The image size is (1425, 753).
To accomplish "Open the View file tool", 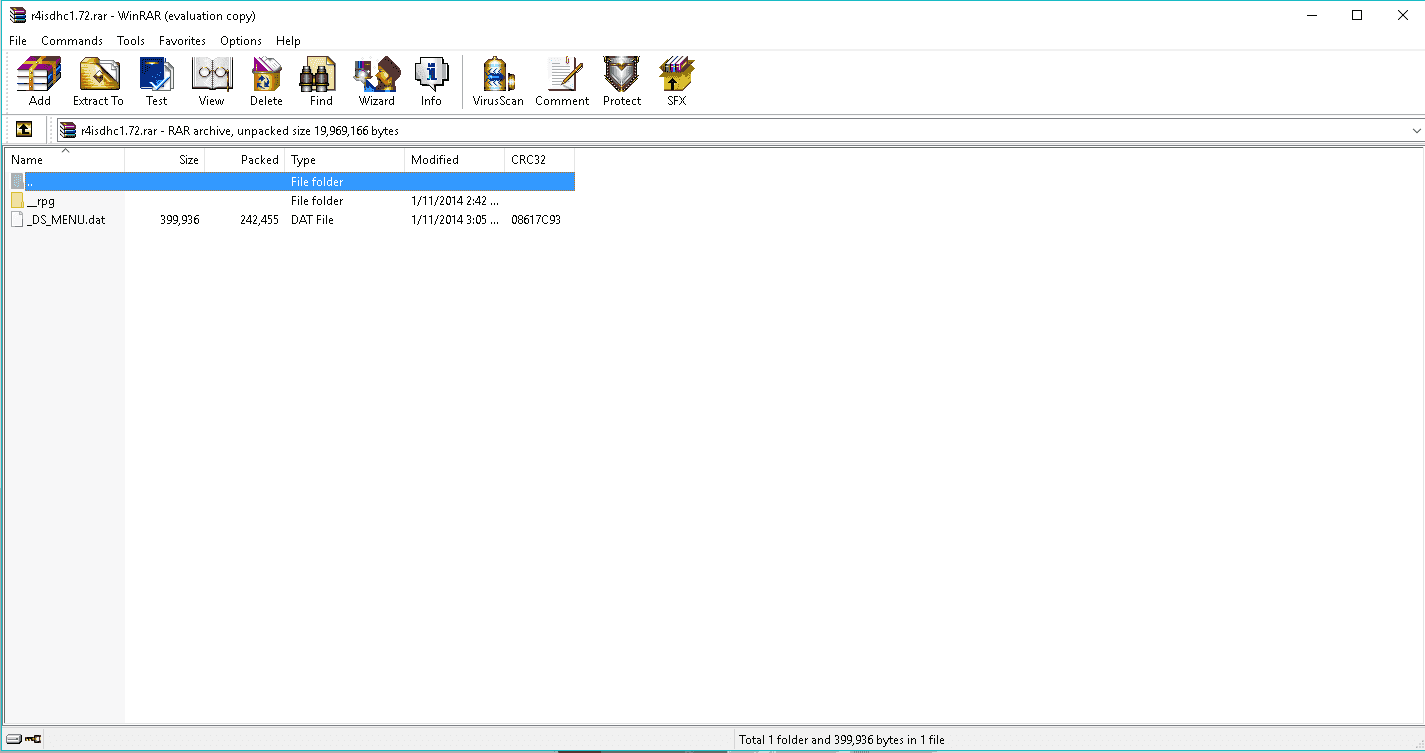I will tap(211, 81).
